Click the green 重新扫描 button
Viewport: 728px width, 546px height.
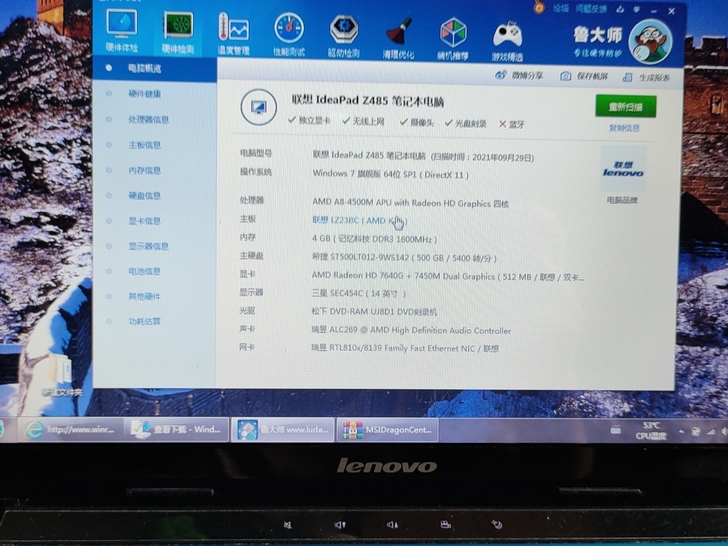625,106
